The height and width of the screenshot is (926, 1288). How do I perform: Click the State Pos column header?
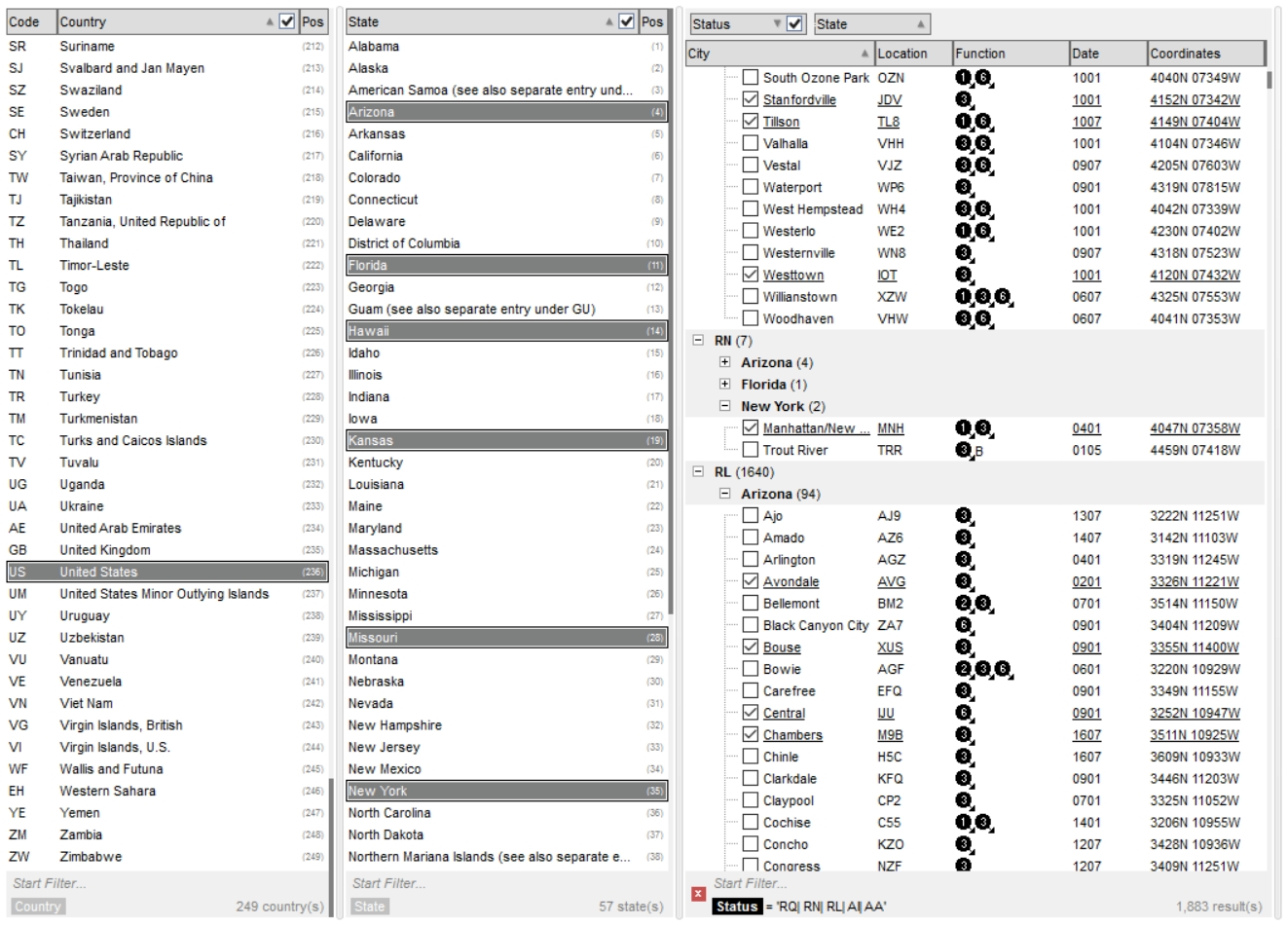coord(652,21)
